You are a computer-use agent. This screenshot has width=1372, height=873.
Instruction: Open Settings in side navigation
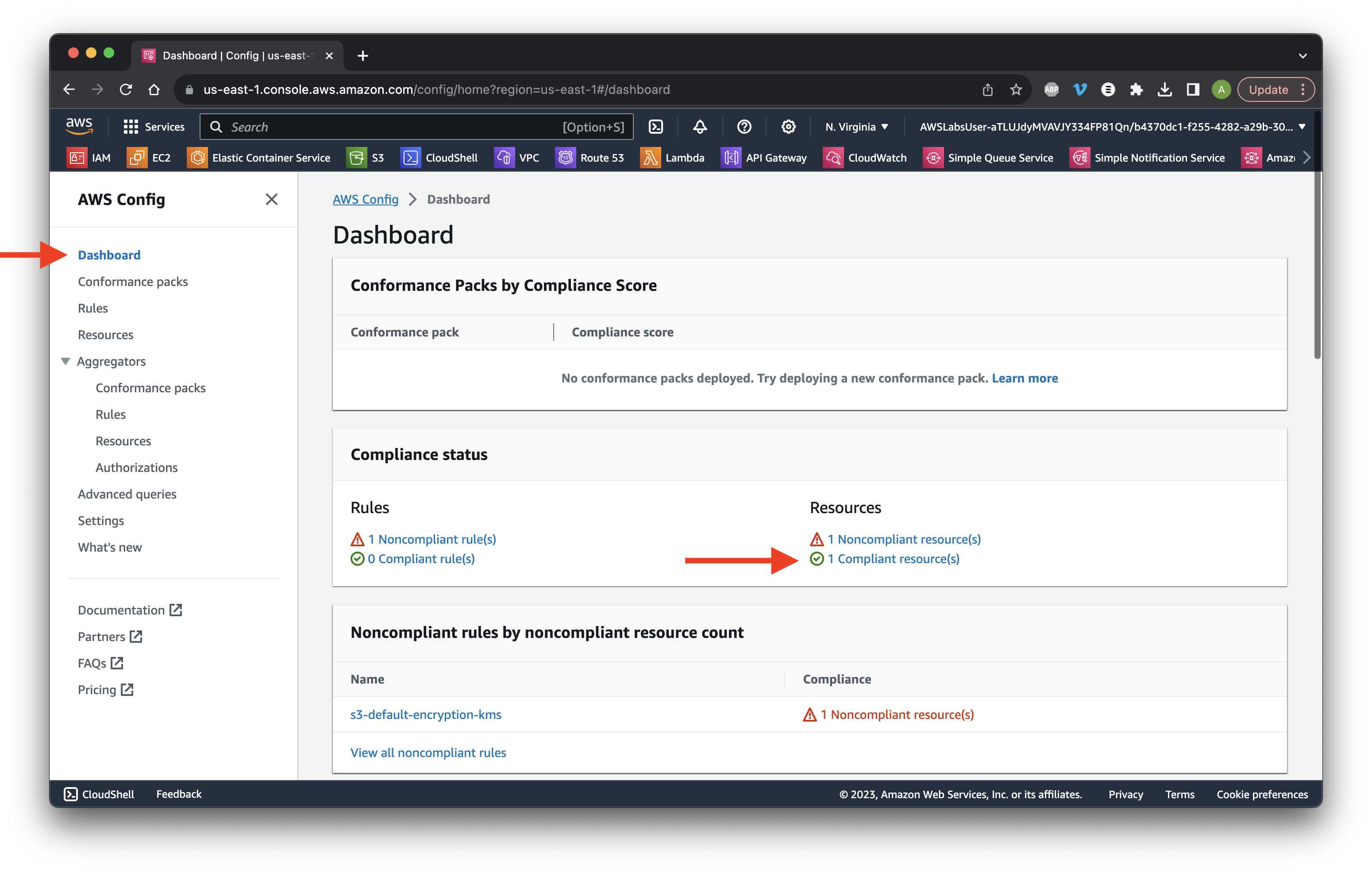101,520
